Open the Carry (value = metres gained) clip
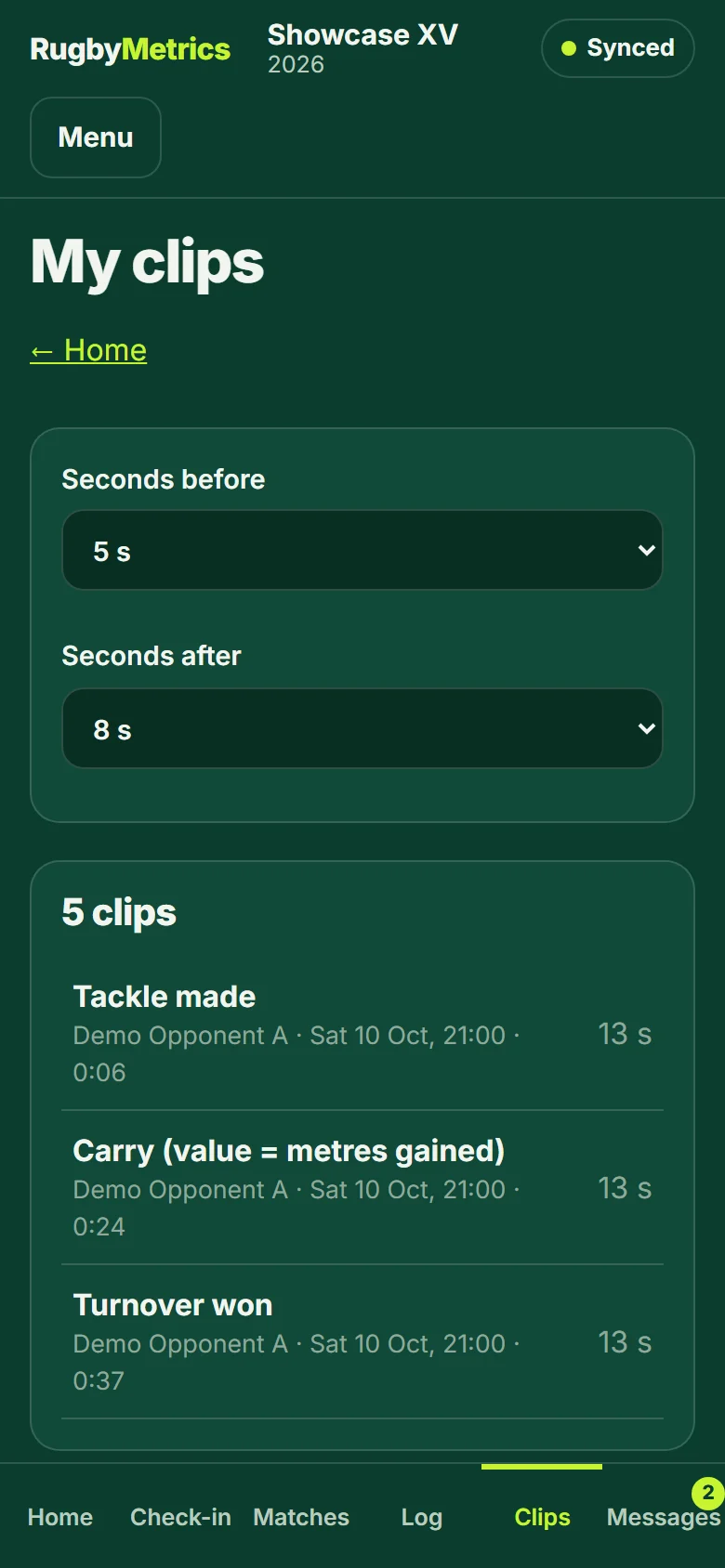 point(362,1188)
